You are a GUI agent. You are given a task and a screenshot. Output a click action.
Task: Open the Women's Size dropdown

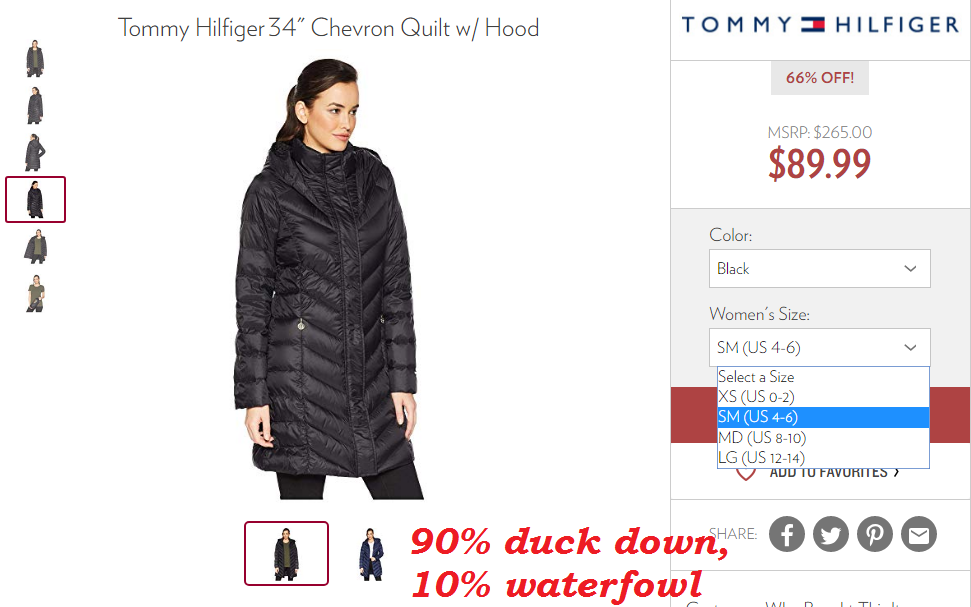[x=819, y=347]
